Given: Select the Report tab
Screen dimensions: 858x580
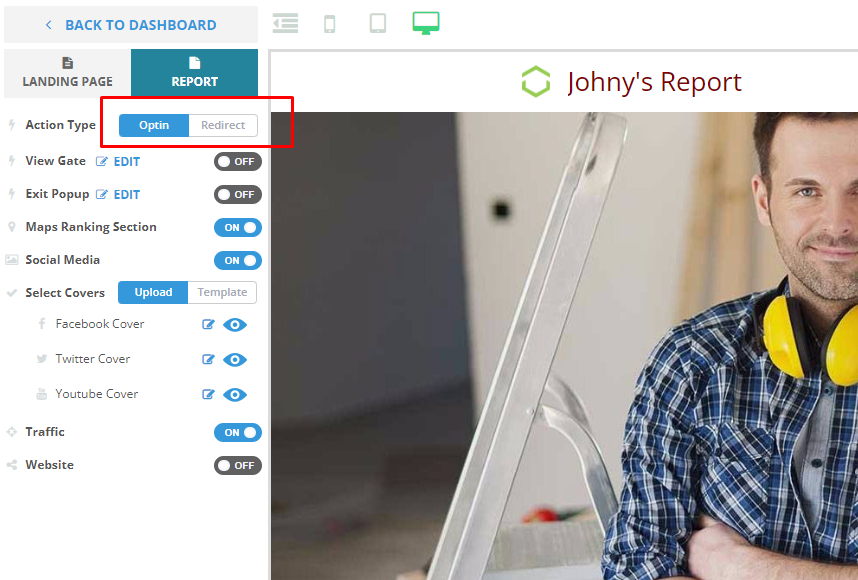Looking at the screenshot, I should 194,73.
